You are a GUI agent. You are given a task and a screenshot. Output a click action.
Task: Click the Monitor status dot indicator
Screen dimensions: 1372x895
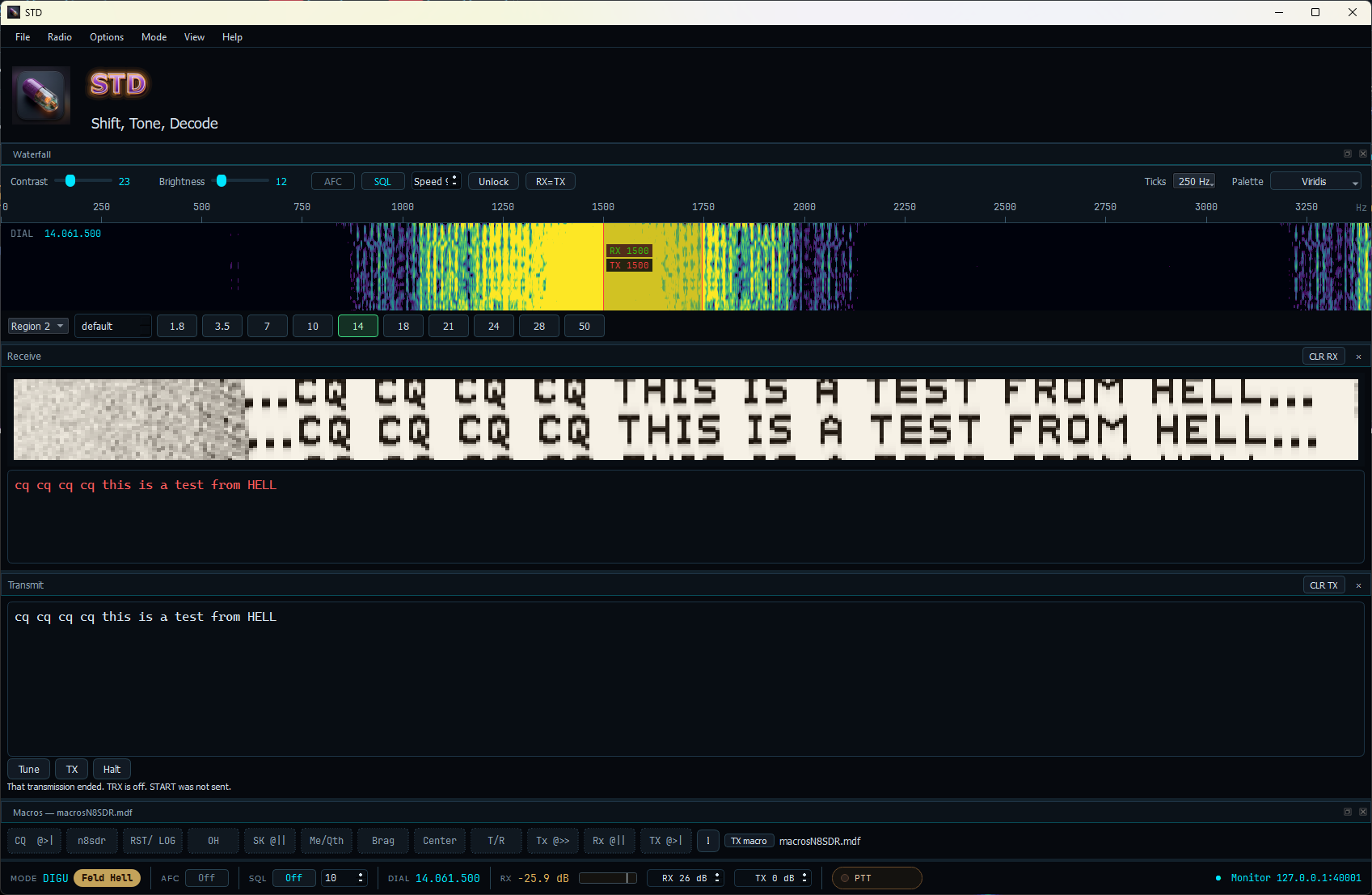coord(1218,878)
